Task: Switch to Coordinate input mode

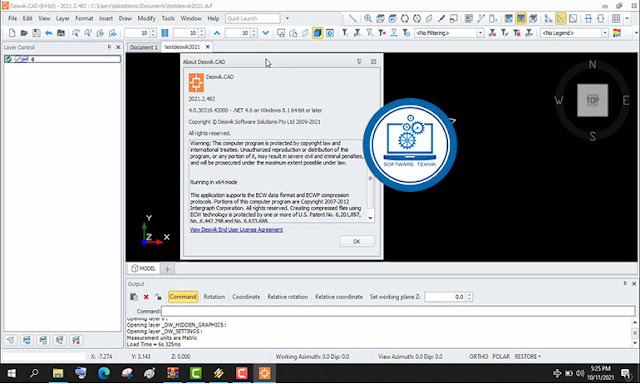Action: click(x=246, y=297)
